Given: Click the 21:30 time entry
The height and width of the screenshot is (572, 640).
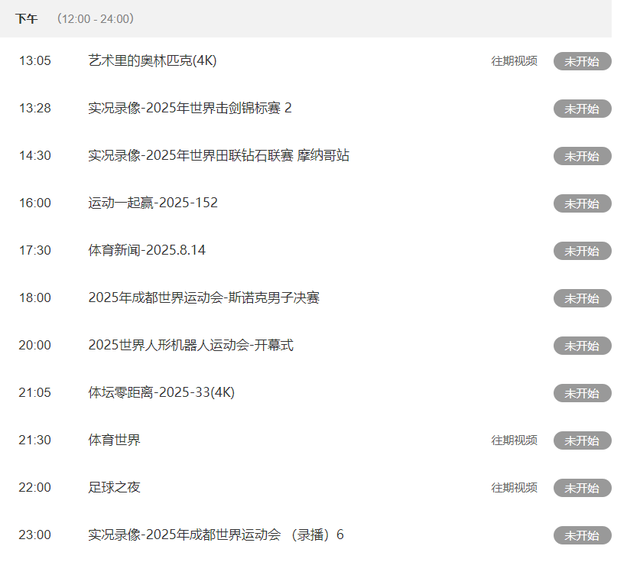Looking at the screenshot, I should click(x=35, y=440).
